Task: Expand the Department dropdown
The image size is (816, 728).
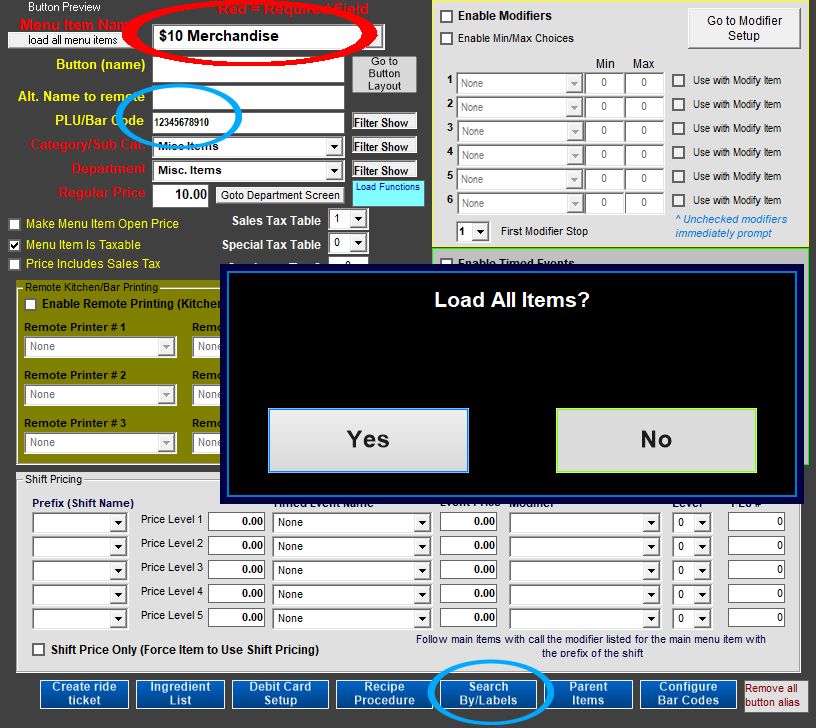Action: 334,171
